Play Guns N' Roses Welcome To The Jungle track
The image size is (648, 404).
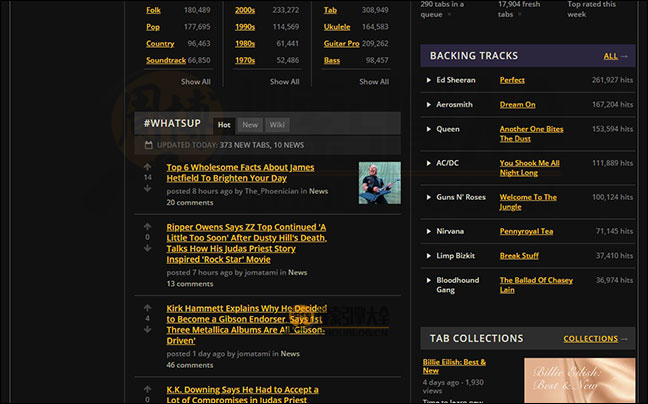tap(429, 197)
